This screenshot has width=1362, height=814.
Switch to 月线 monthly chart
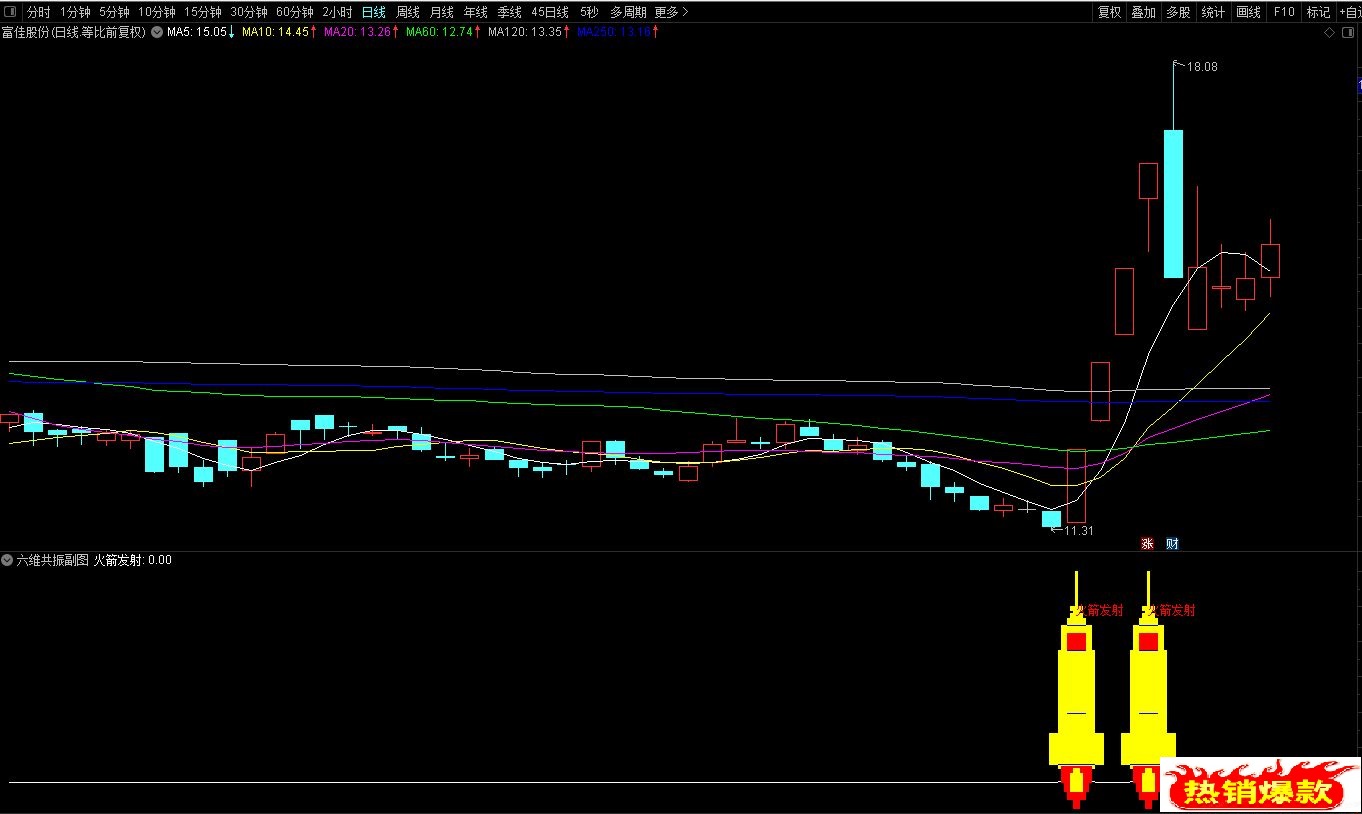coord(441,12)
